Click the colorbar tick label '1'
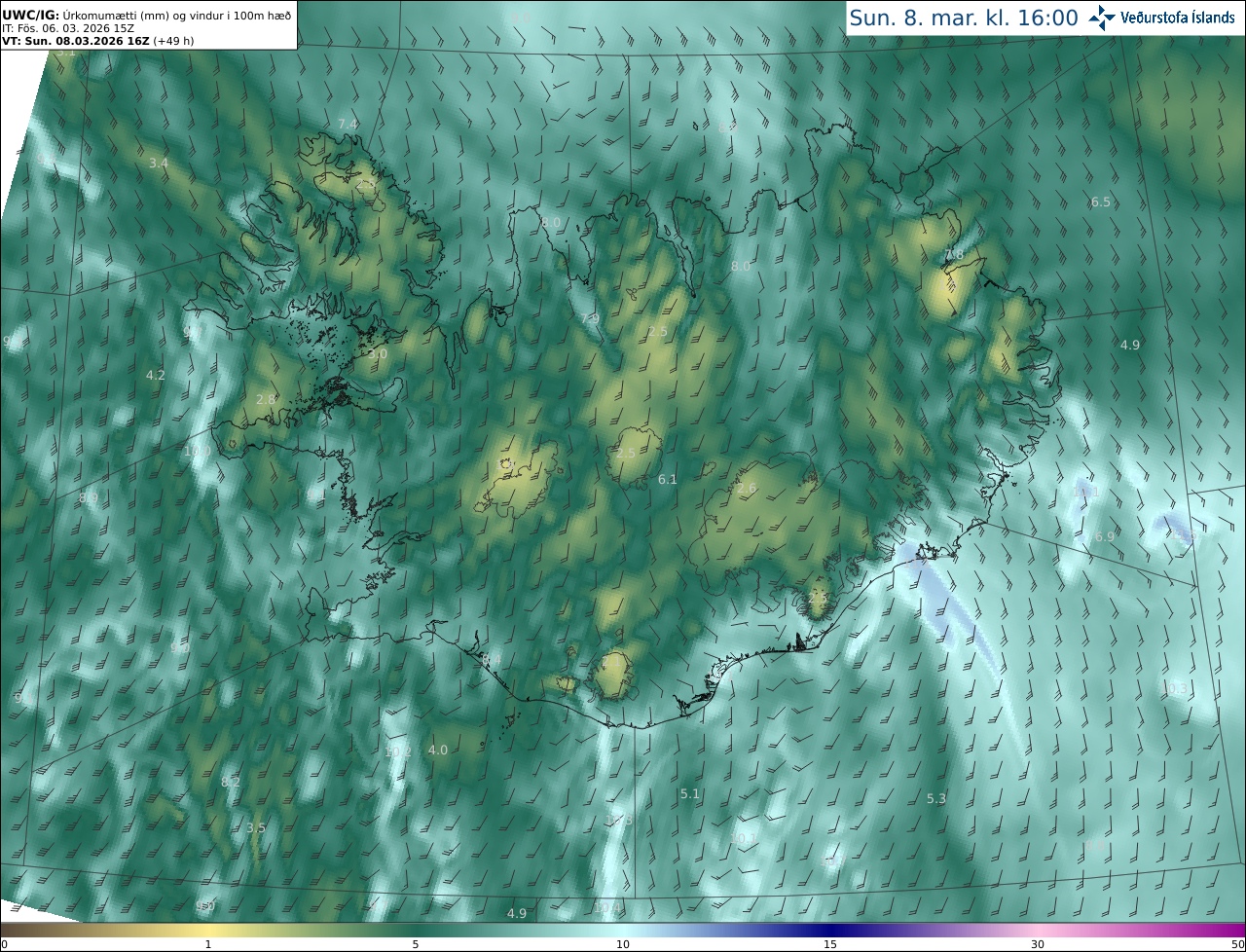The width and height of the screenshot is (1246, 952). click(x=208, y=944)
